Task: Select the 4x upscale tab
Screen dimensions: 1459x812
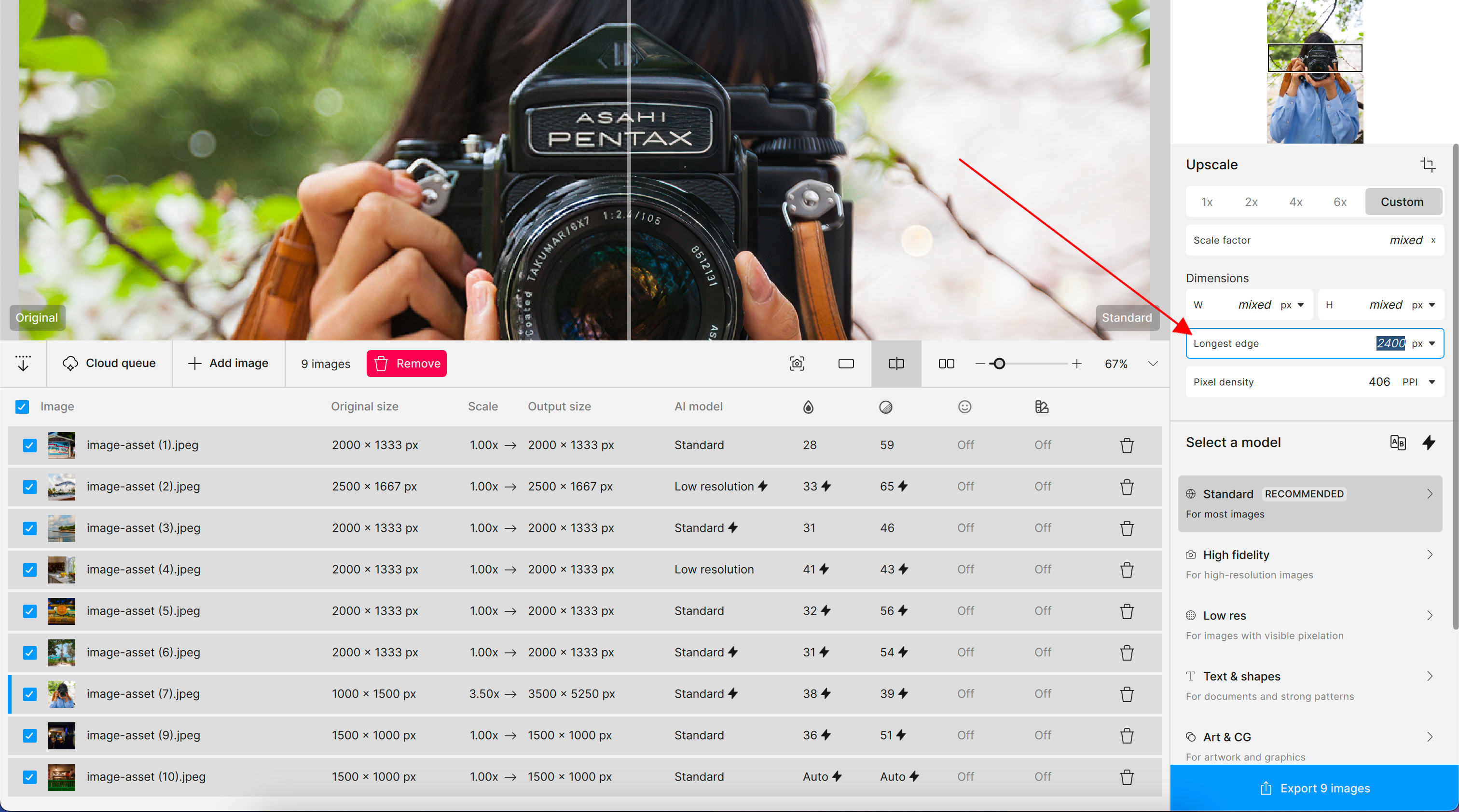Action: click(1295, 202)
